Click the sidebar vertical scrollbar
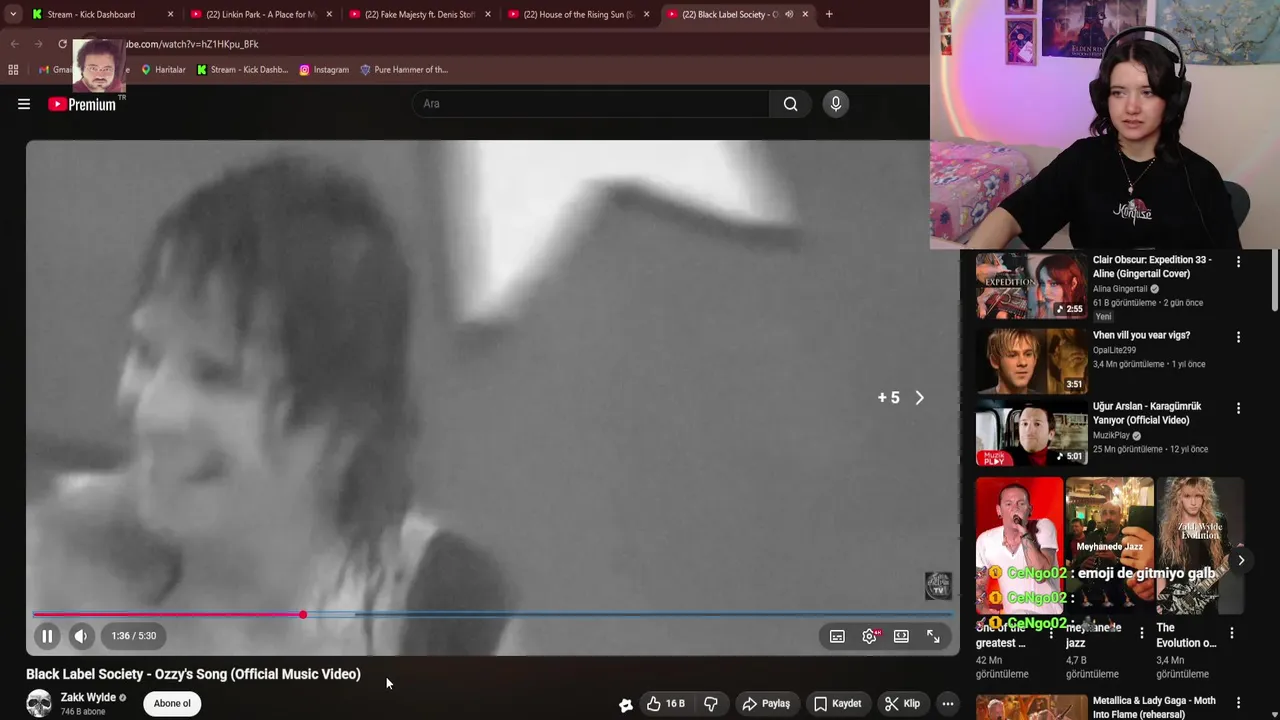1280x720 pixels. [x=1274, y=280]
